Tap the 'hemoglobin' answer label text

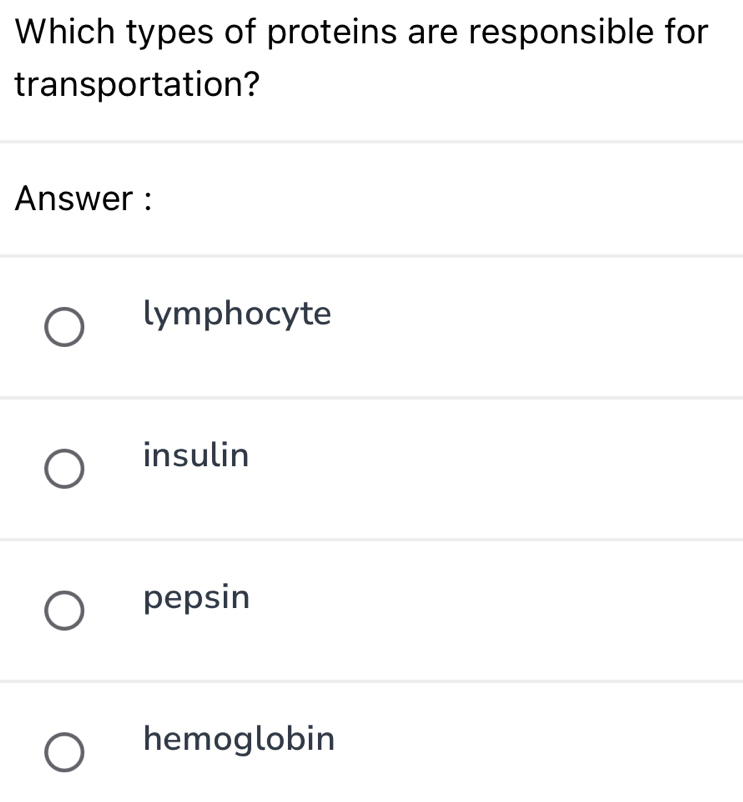point(239,740)
